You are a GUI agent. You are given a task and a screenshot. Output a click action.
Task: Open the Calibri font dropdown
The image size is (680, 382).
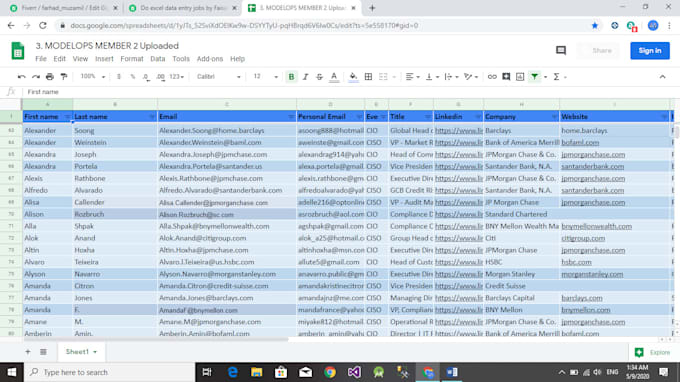(x=218, y=77)
